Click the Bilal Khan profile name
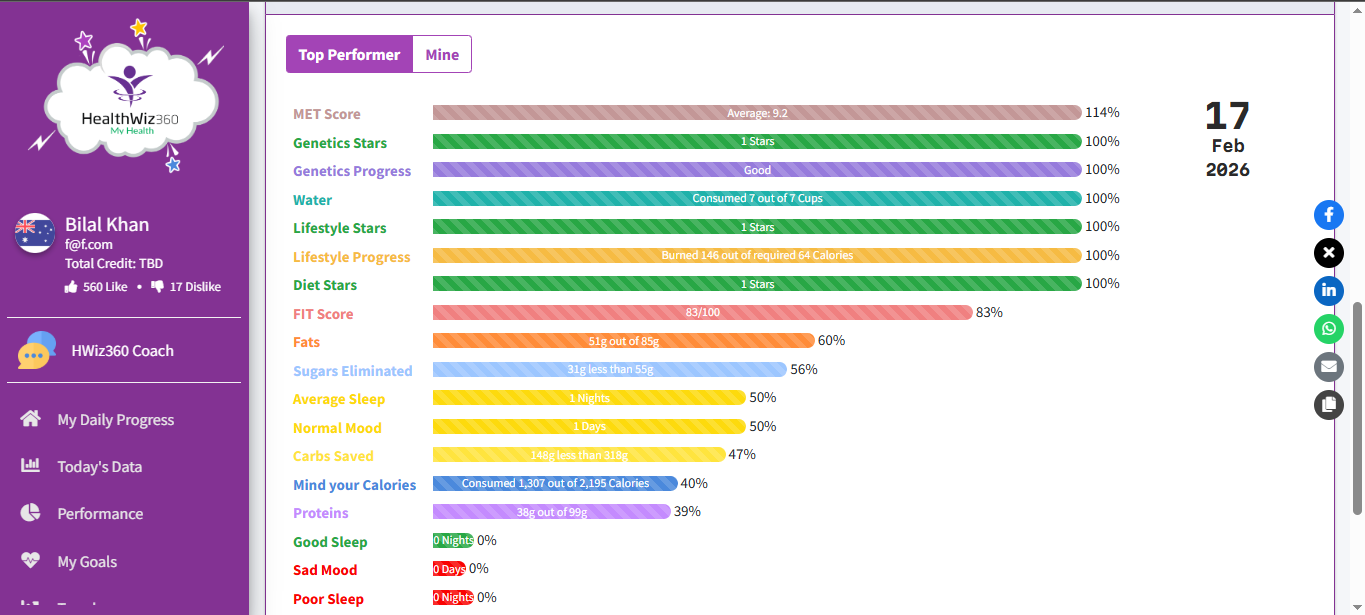1365x615 pixels. [x=107, y=224]
